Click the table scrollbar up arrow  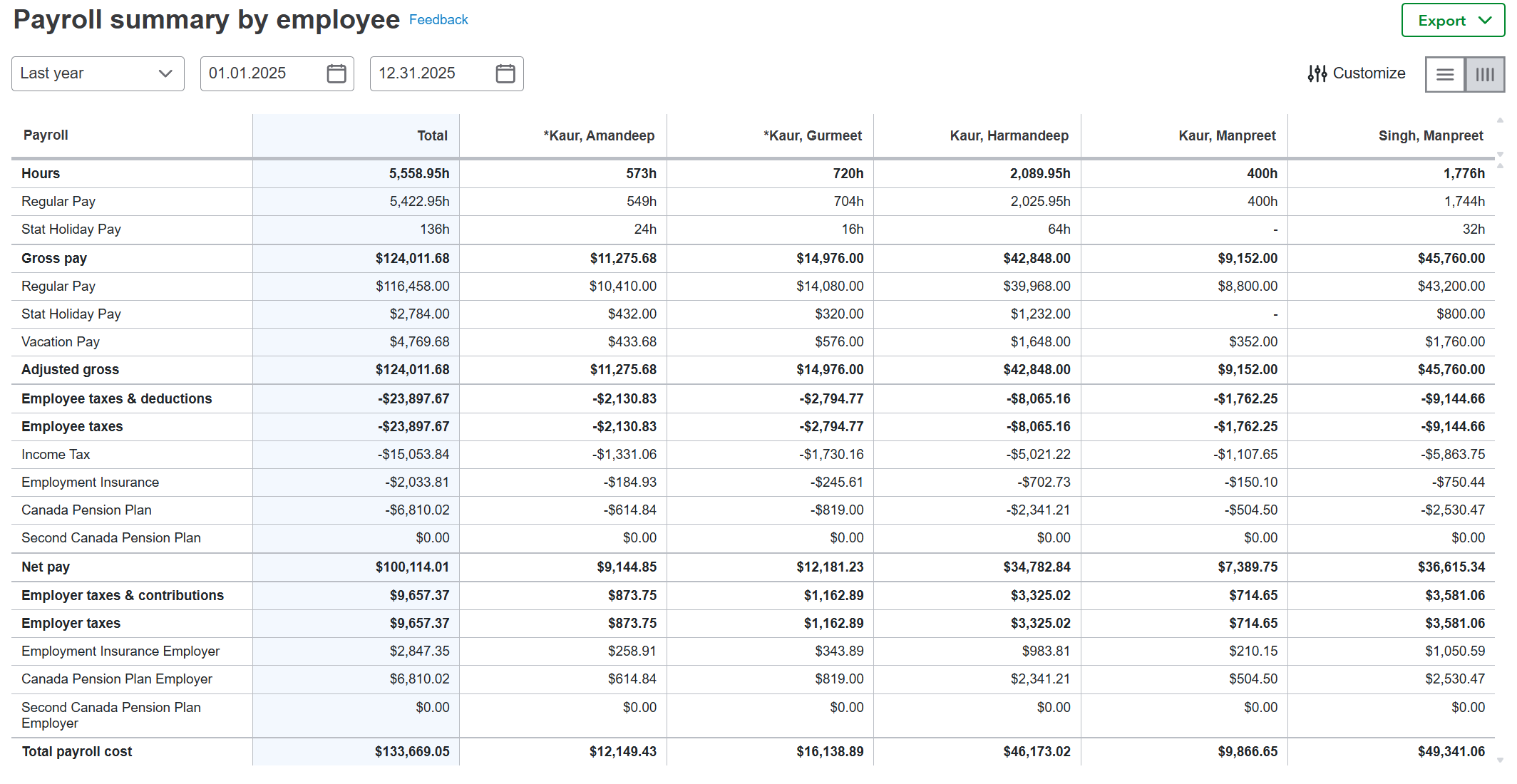1500,120
